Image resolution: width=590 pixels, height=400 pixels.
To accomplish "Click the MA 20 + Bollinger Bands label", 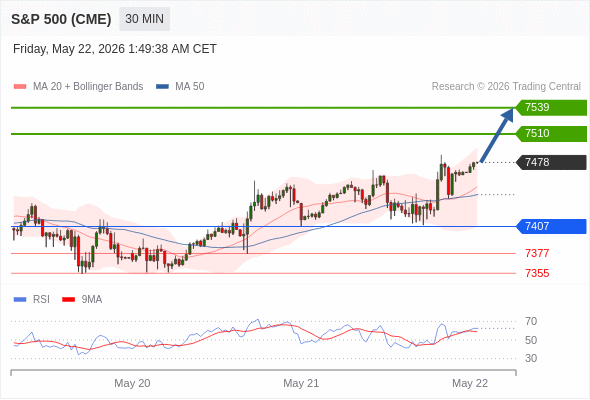I will (x=88, y=87).
